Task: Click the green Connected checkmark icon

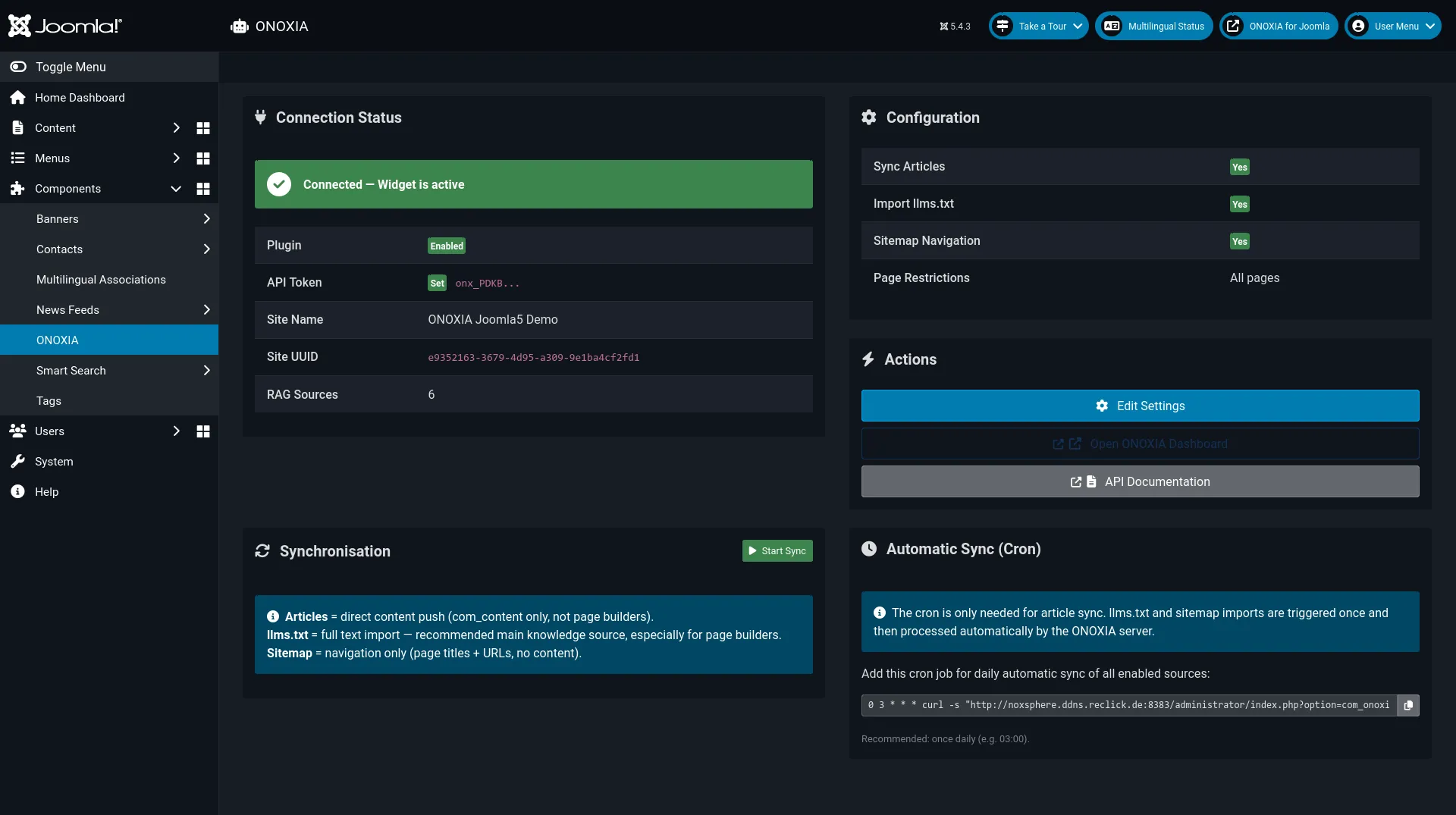Action: click(x=279, y=184)
